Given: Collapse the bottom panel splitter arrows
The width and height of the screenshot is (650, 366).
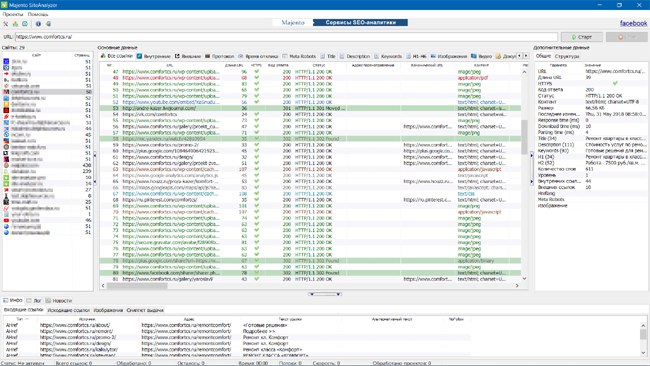Looking at the screenshot, I should (x=325, y=294).
